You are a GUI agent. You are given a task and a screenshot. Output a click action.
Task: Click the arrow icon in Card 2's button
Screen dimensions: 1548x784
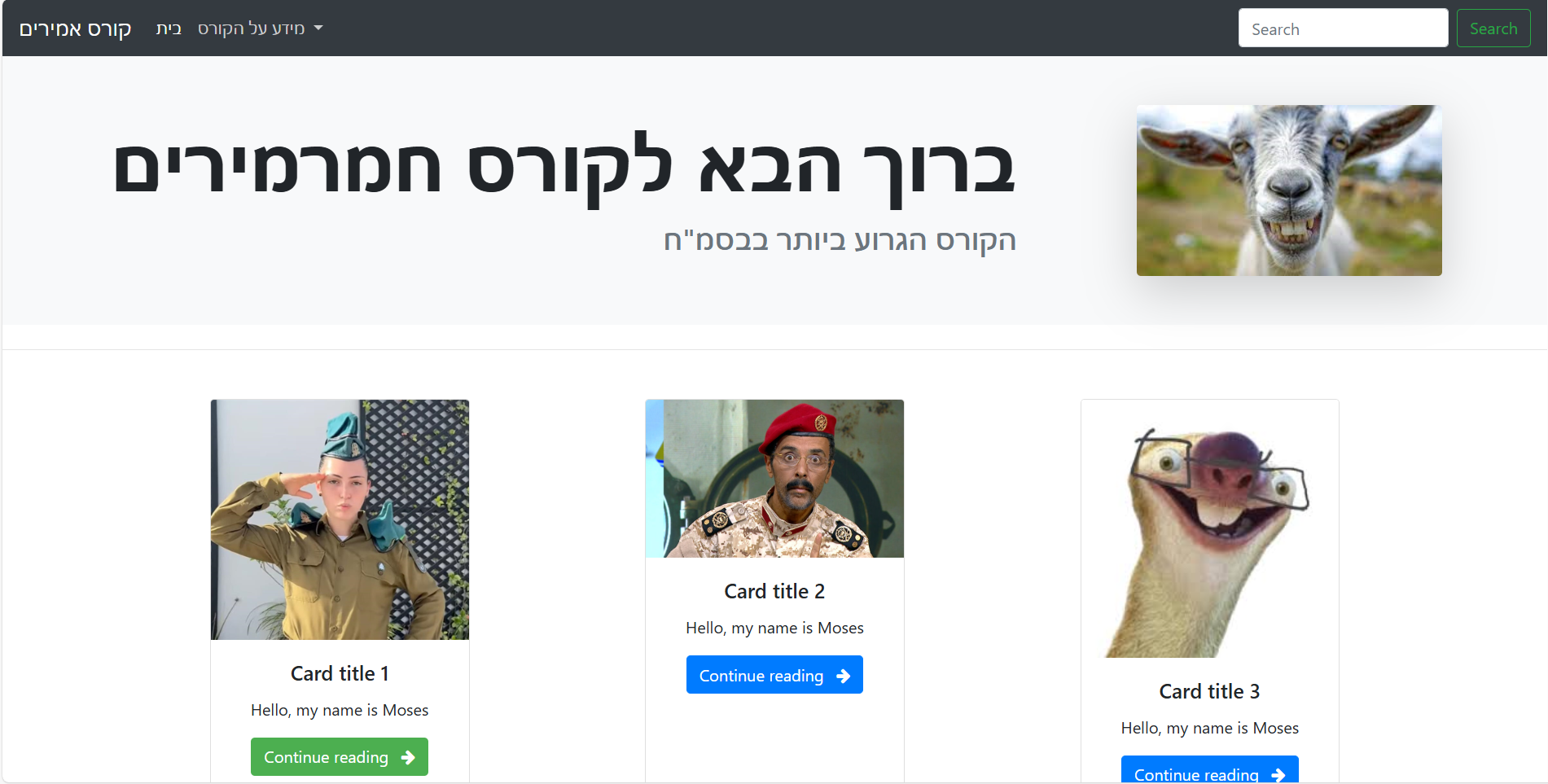point(843,676)
